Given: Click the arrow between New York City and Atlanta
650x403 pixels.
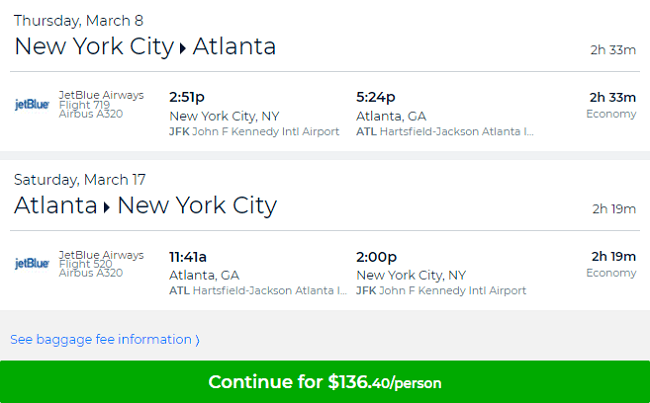Looking at the screenshot, I should tap(183, 49).
